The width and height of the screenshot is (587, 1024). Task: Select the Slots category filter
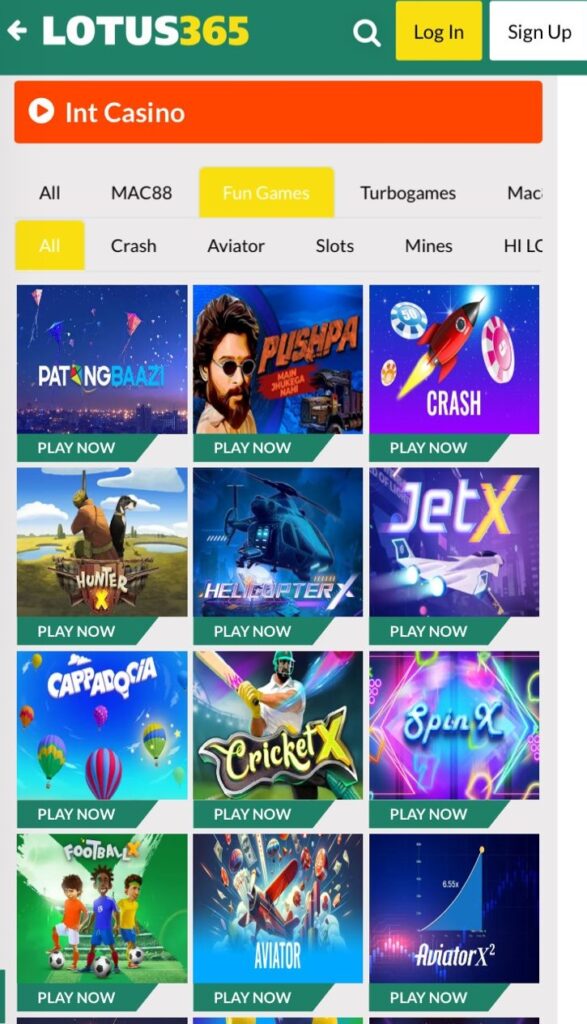click(x=335, y=246)
